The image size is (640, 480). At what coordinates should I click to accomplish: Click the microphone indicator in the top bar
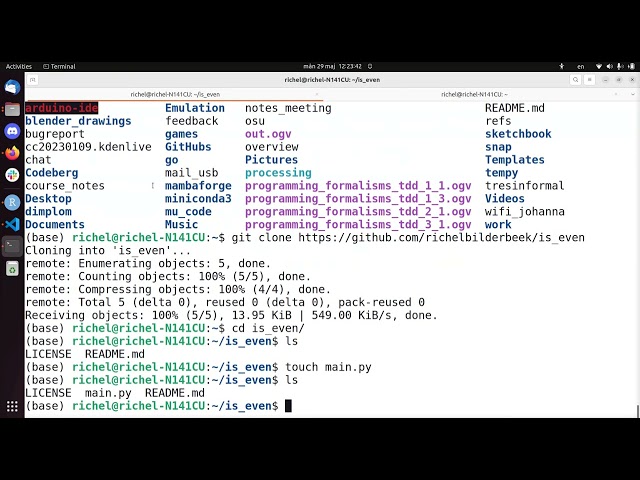click(x=620, y=66)
